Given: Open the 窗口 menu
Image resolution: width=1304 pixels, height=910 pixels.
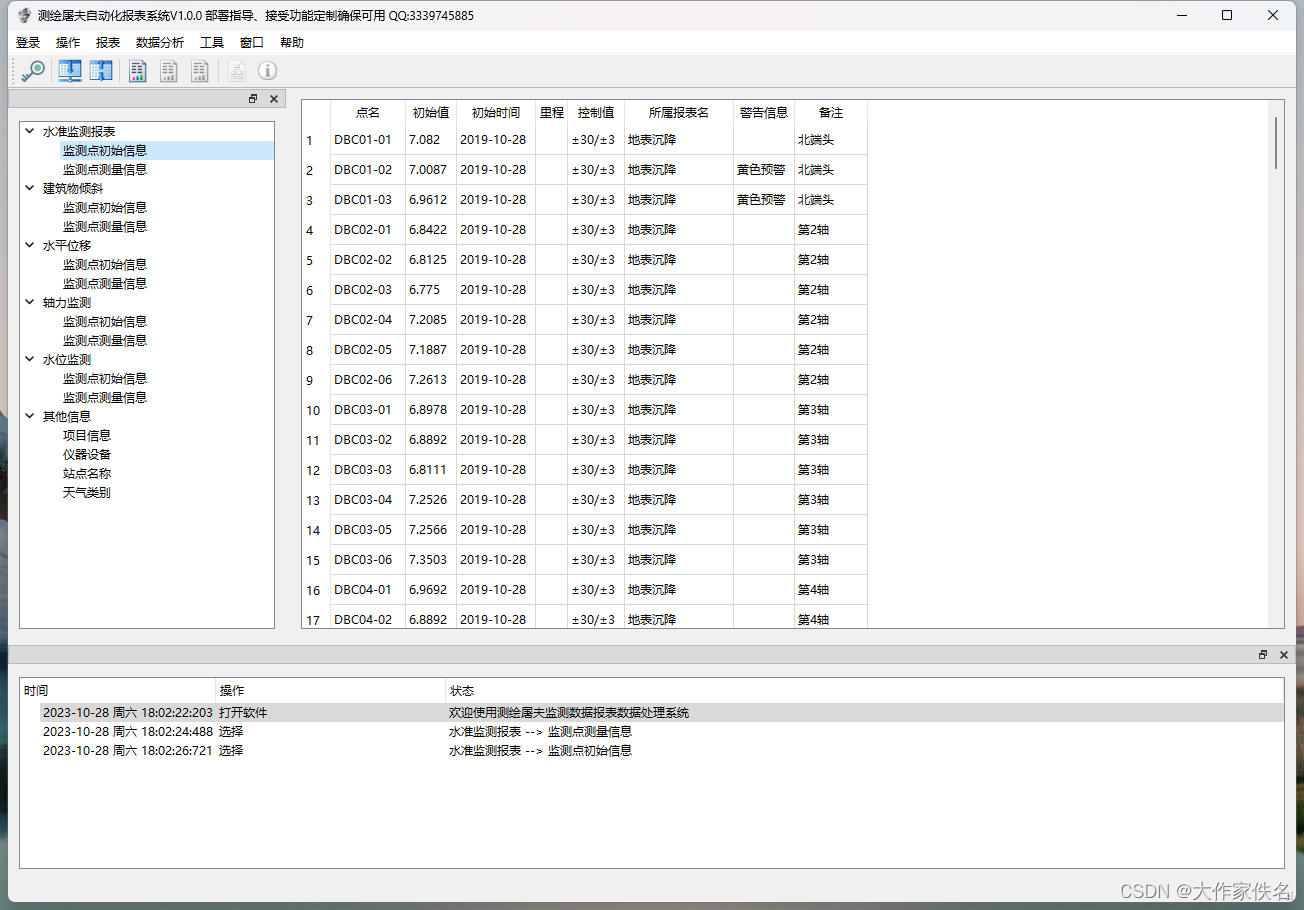Looking at the screenshot, I should click(x=252, y=43).
